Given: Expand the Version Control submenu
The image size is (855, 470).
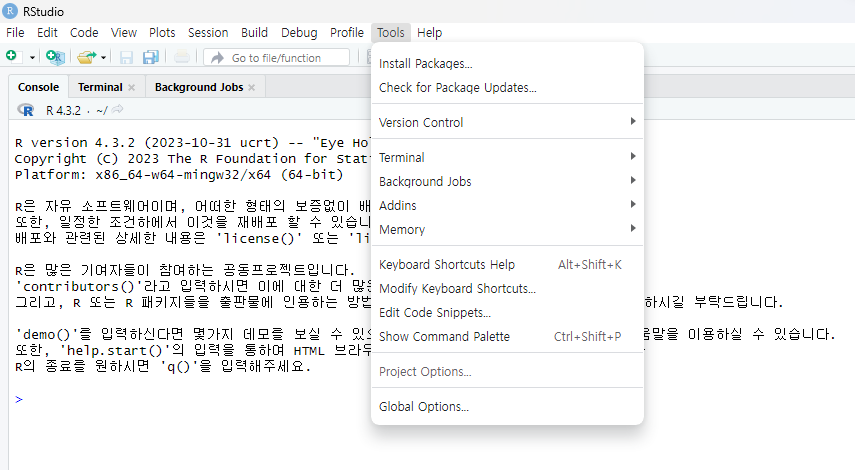Looking at the screenshot, I should click(x=507, y=123).
